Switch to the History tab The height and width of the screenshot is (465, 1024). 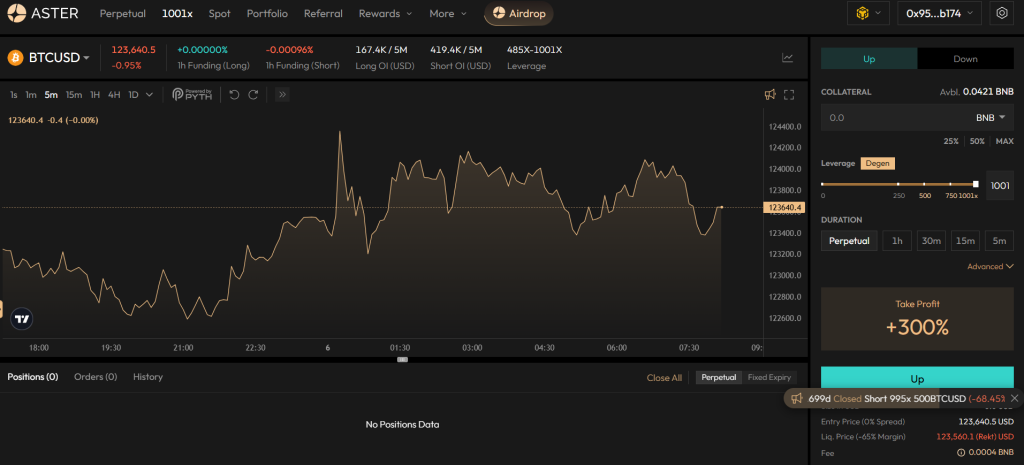coord(148,377)
